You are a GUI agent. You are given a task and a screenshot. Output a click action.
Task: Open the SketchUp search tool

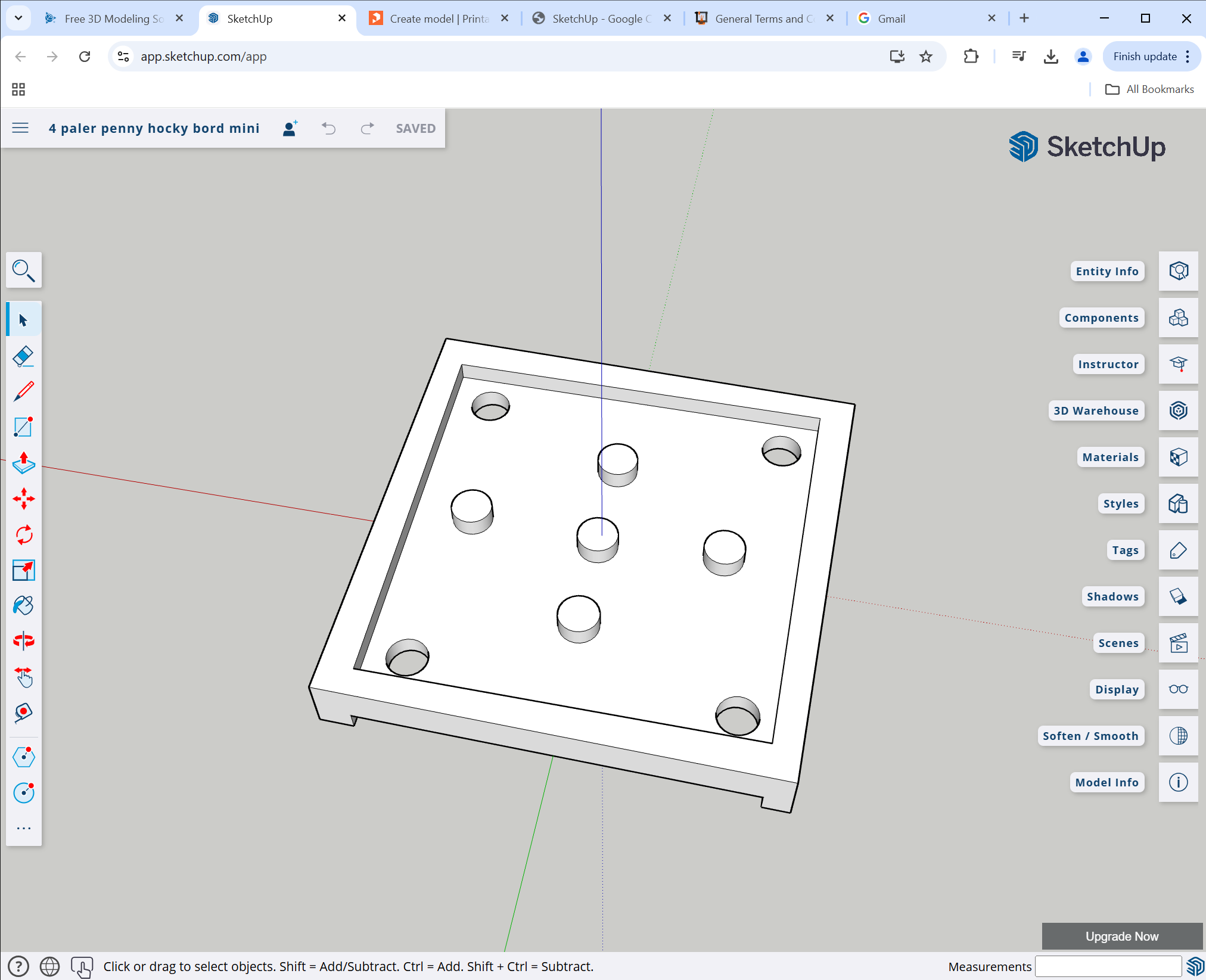pos(24,270)
